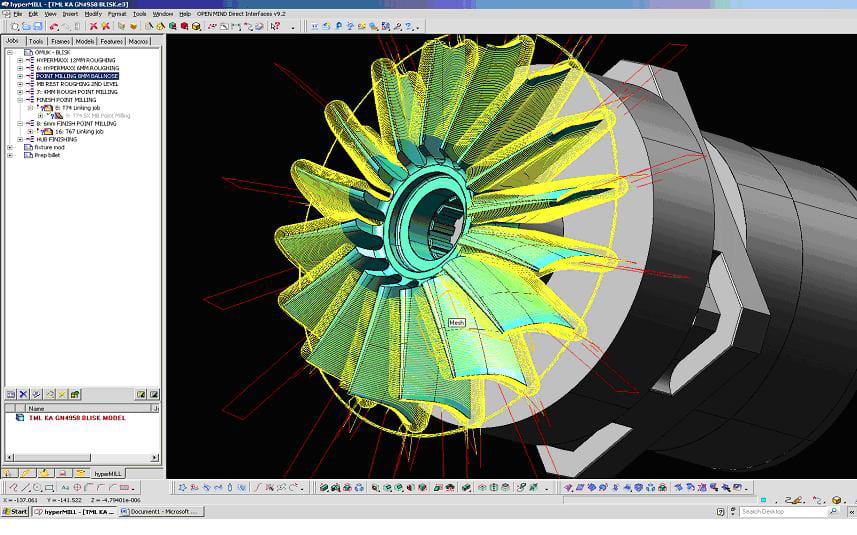Screen dimensions: 857x535
Task: Switch to the Tools tab
Action: click(36, 41)
